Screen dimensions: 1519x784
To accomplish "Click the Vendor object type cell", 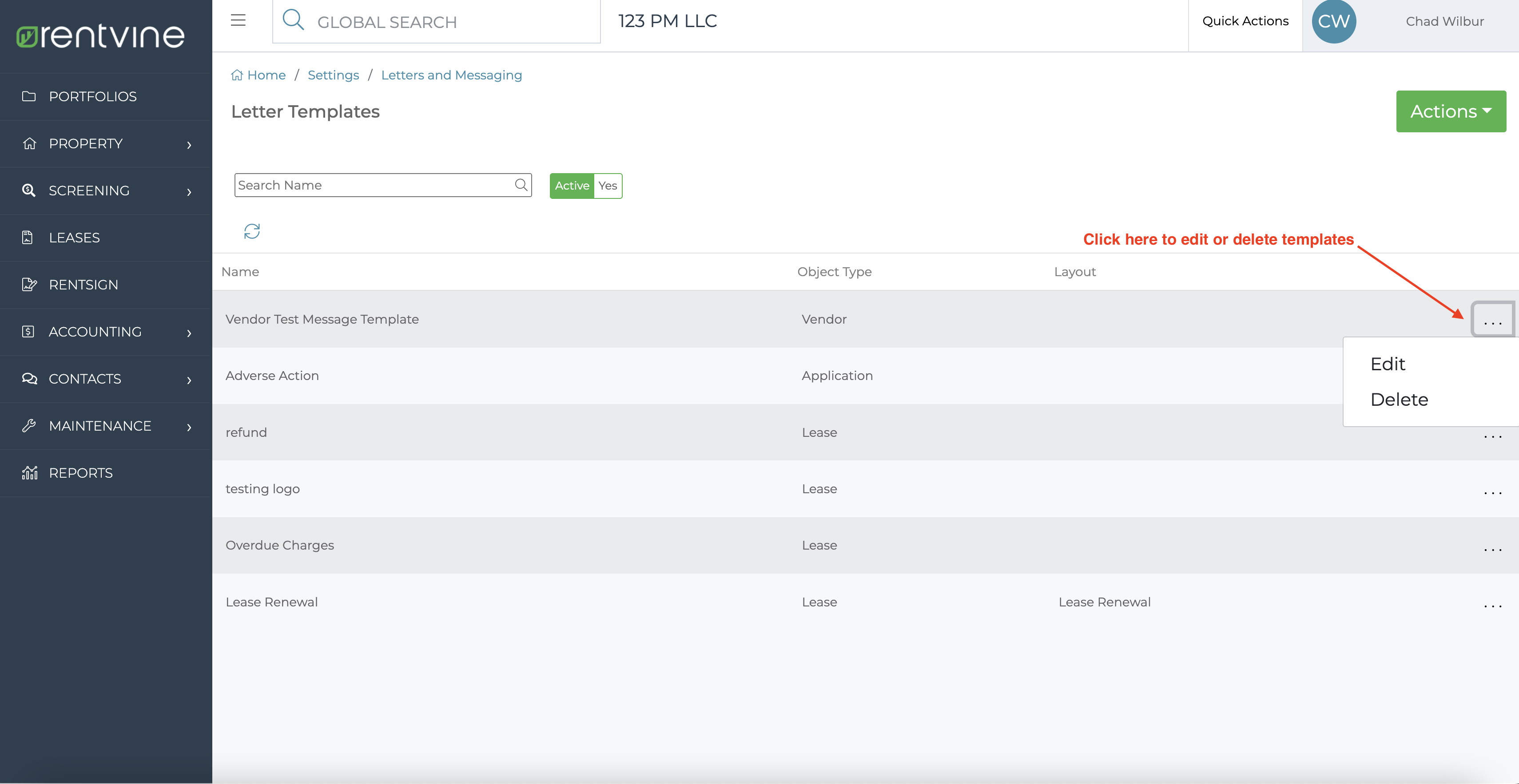I will (824, 319).
